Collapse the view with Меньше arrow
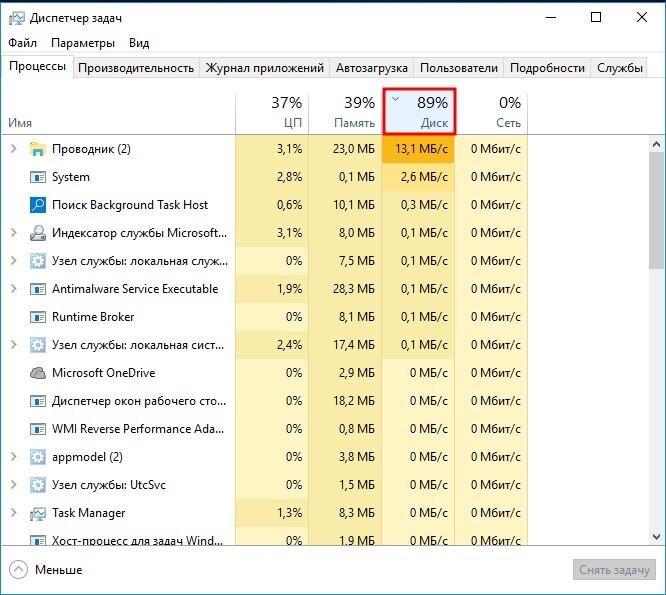The image size is (666, 595). tap(18, 570)
